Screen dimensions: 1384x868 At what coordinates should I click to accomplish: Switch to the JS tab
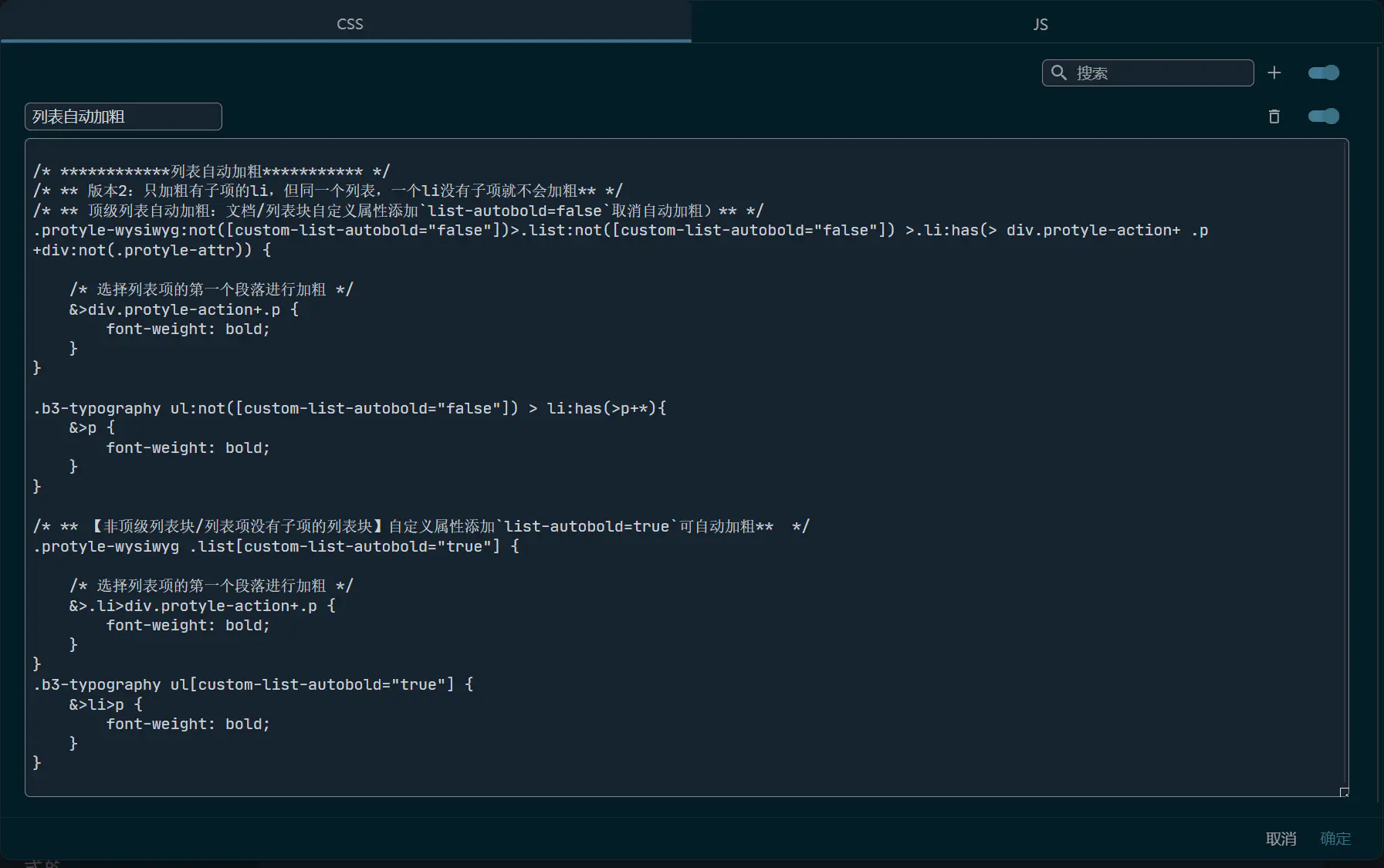1040,24
